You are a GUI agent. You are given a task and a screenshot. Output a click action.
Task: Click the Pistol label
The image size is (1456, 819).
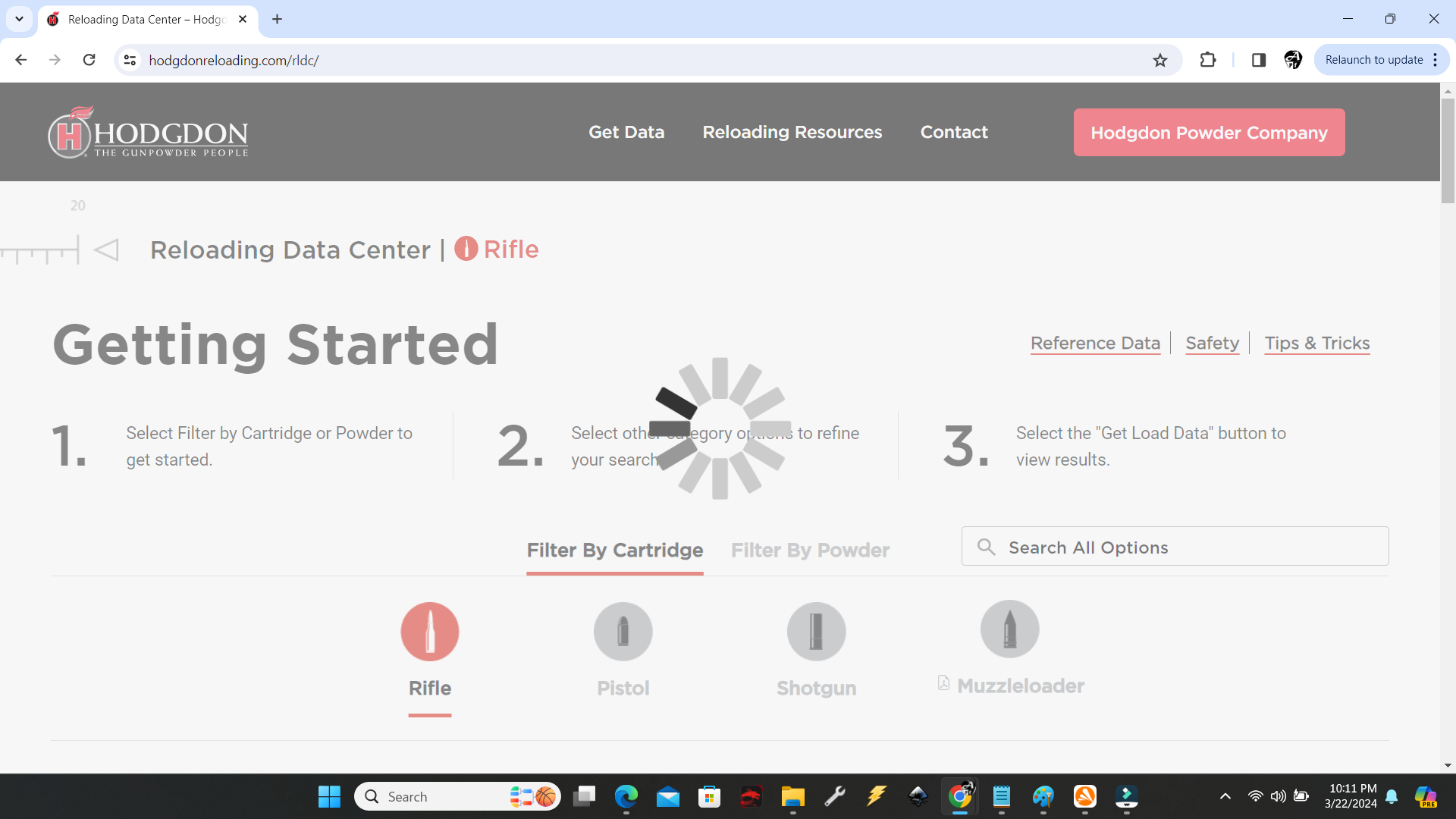point(623,689)
